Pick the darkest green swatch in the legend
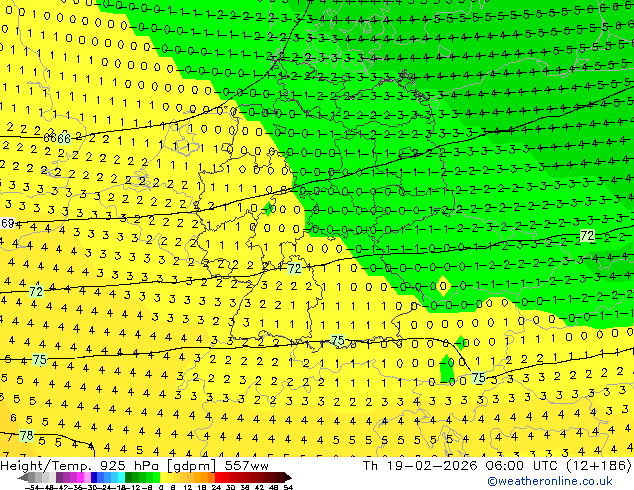This screenshot has height=490, width=634. (x=129, y=478)
